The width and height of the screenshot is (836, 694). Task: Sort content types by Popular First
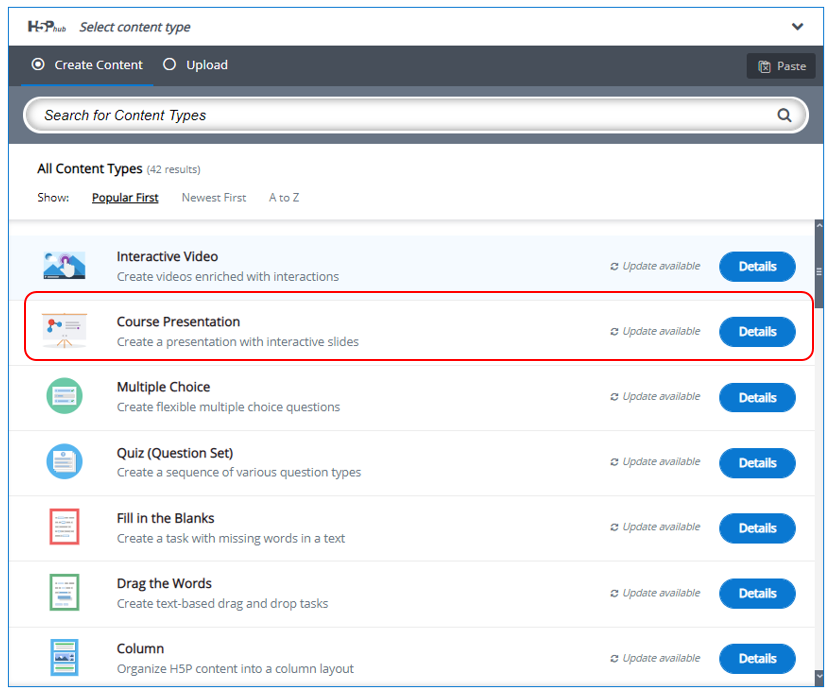click(125, 198)
